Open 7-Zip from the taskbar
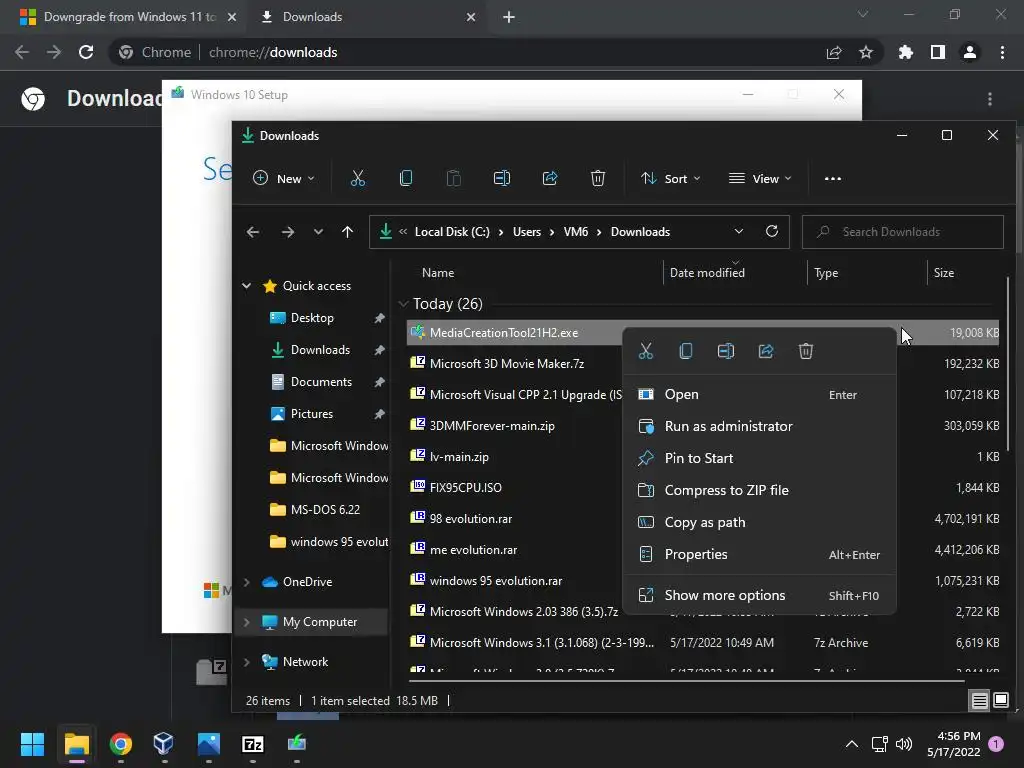1024x768 pixels. [x=253, y=744]
